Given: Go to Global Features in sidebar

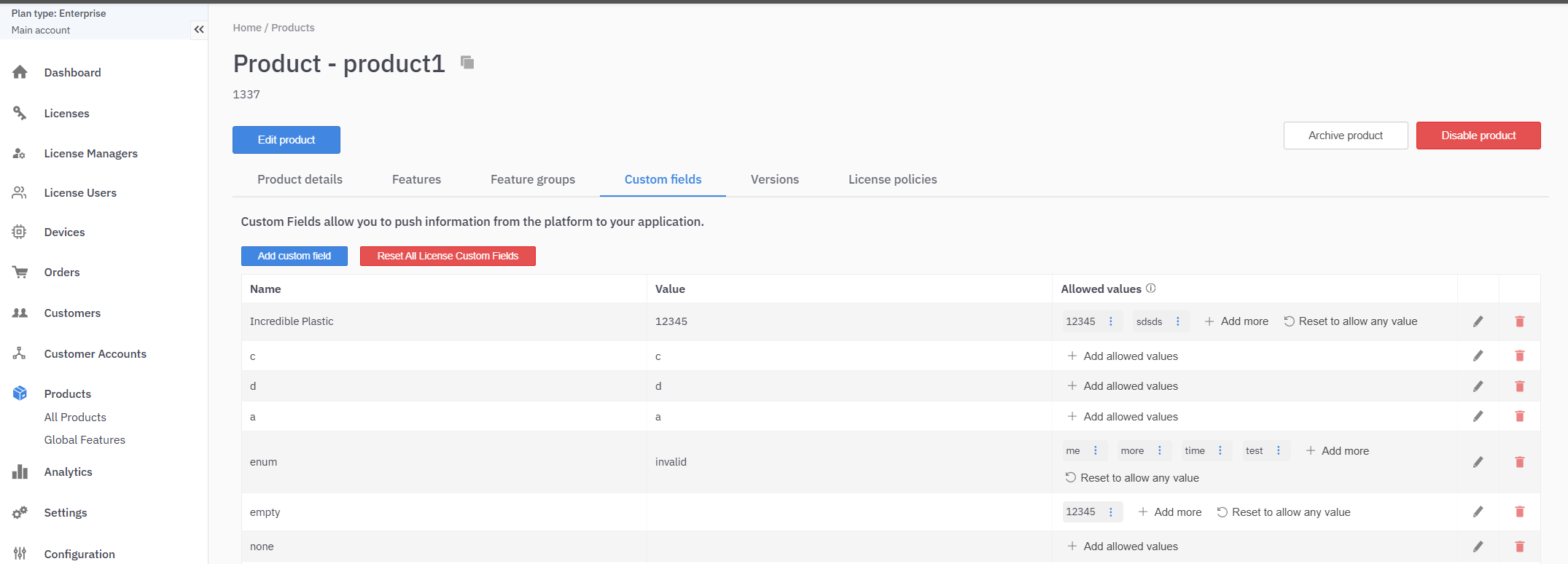Looking at the screenshot, I should click(x=85, y=440).
